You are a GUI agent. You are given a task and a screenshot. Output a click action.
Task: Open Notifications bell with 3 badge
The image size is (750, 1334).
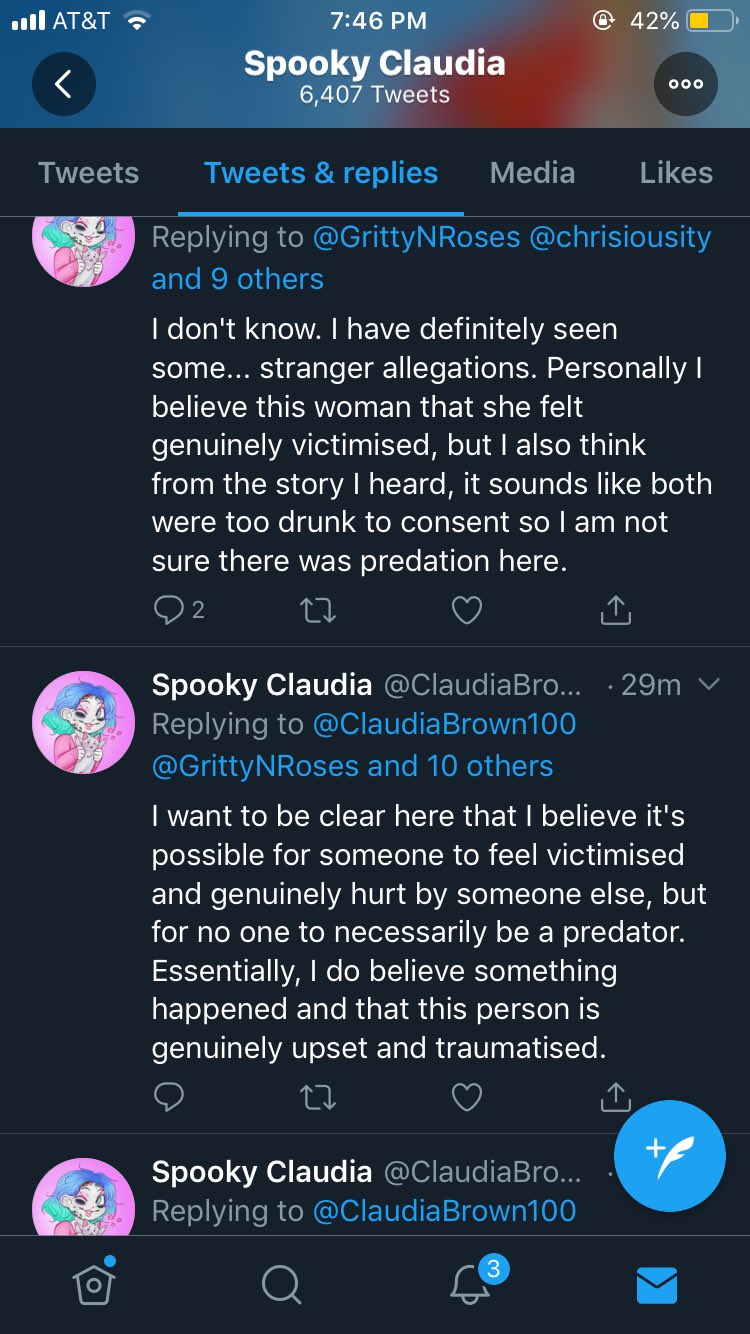pos(470,1285)
